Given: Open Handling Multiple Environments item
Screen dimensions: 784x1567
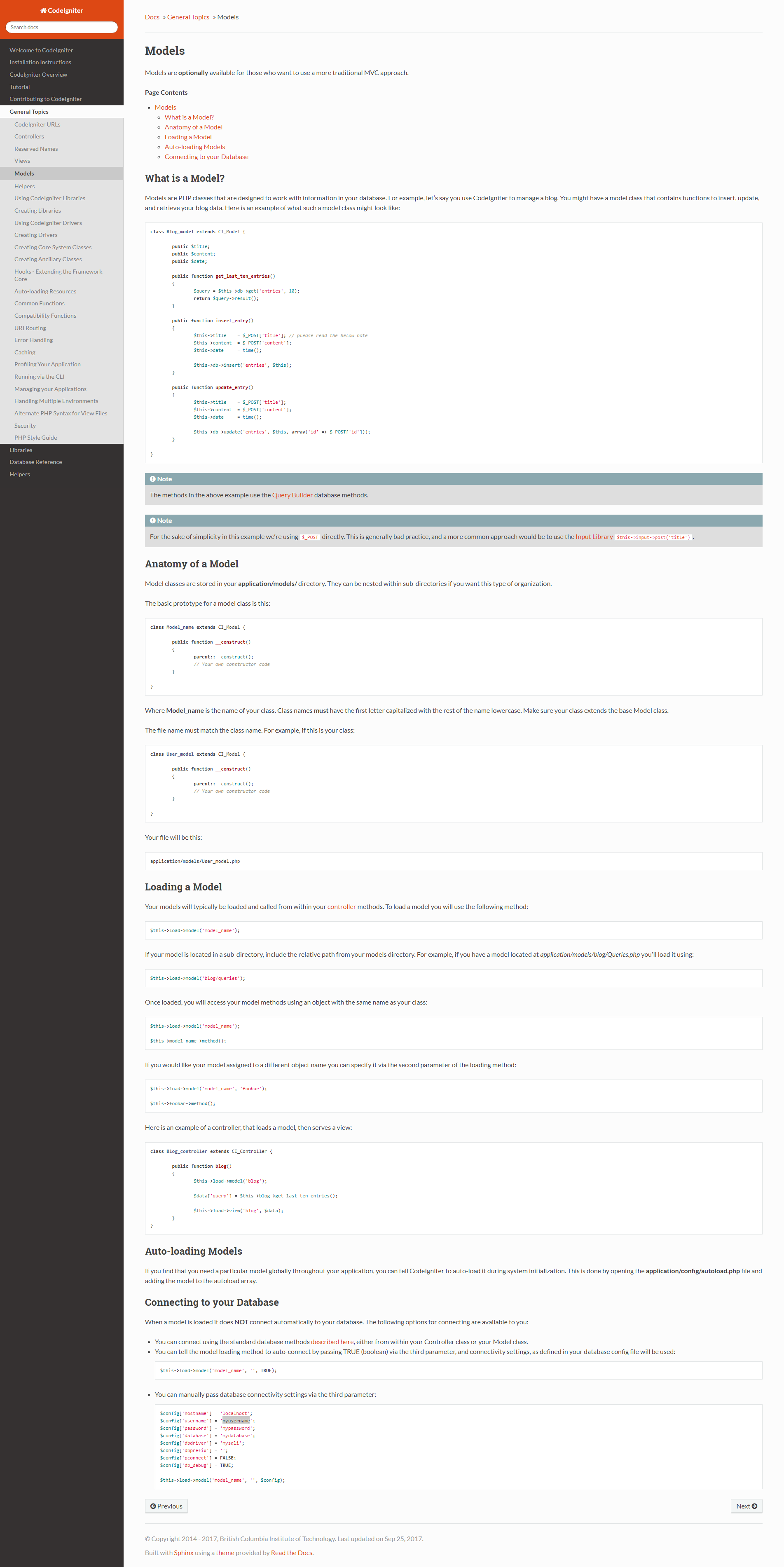Looking at the screenshot, I should (x=61, y=401).
